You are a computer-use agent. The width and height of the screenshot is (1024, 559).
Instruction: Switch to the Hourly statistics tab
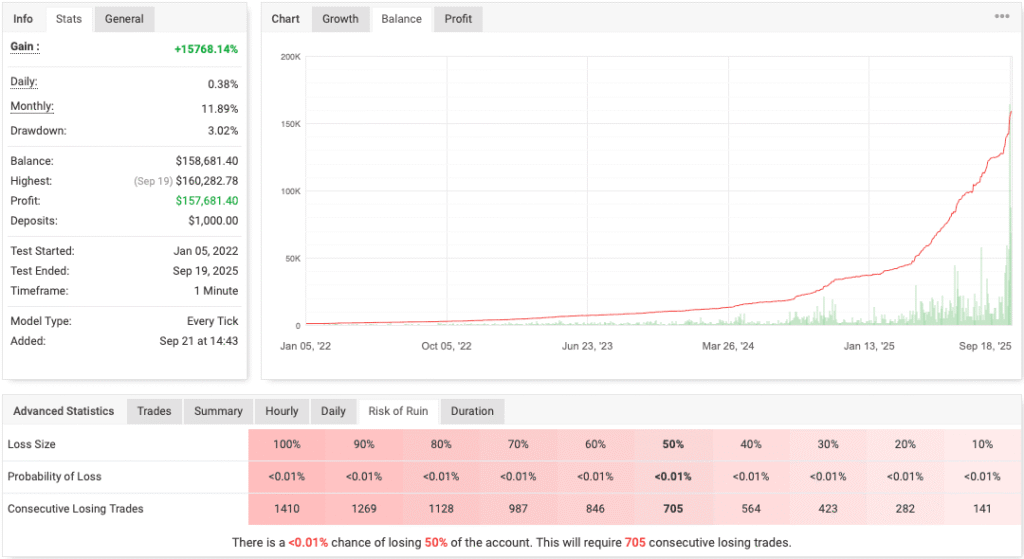[x=282, y=411]
